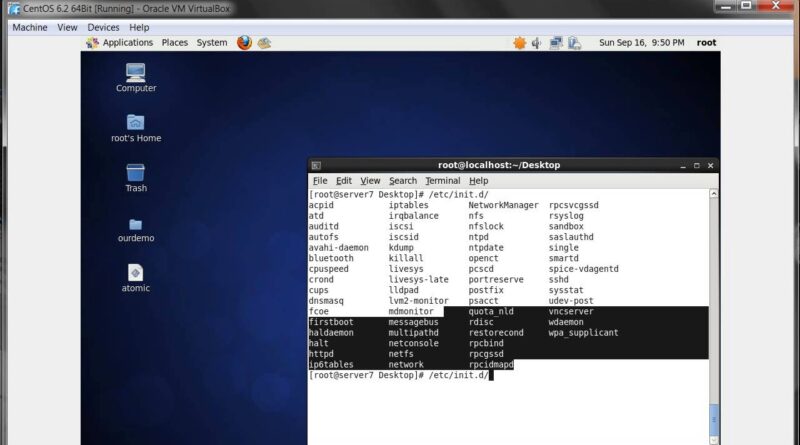The width and height of the screenshot is (800, 445).
Task: Click the terminal scrollbar down arrow
Action: [714, 440]
